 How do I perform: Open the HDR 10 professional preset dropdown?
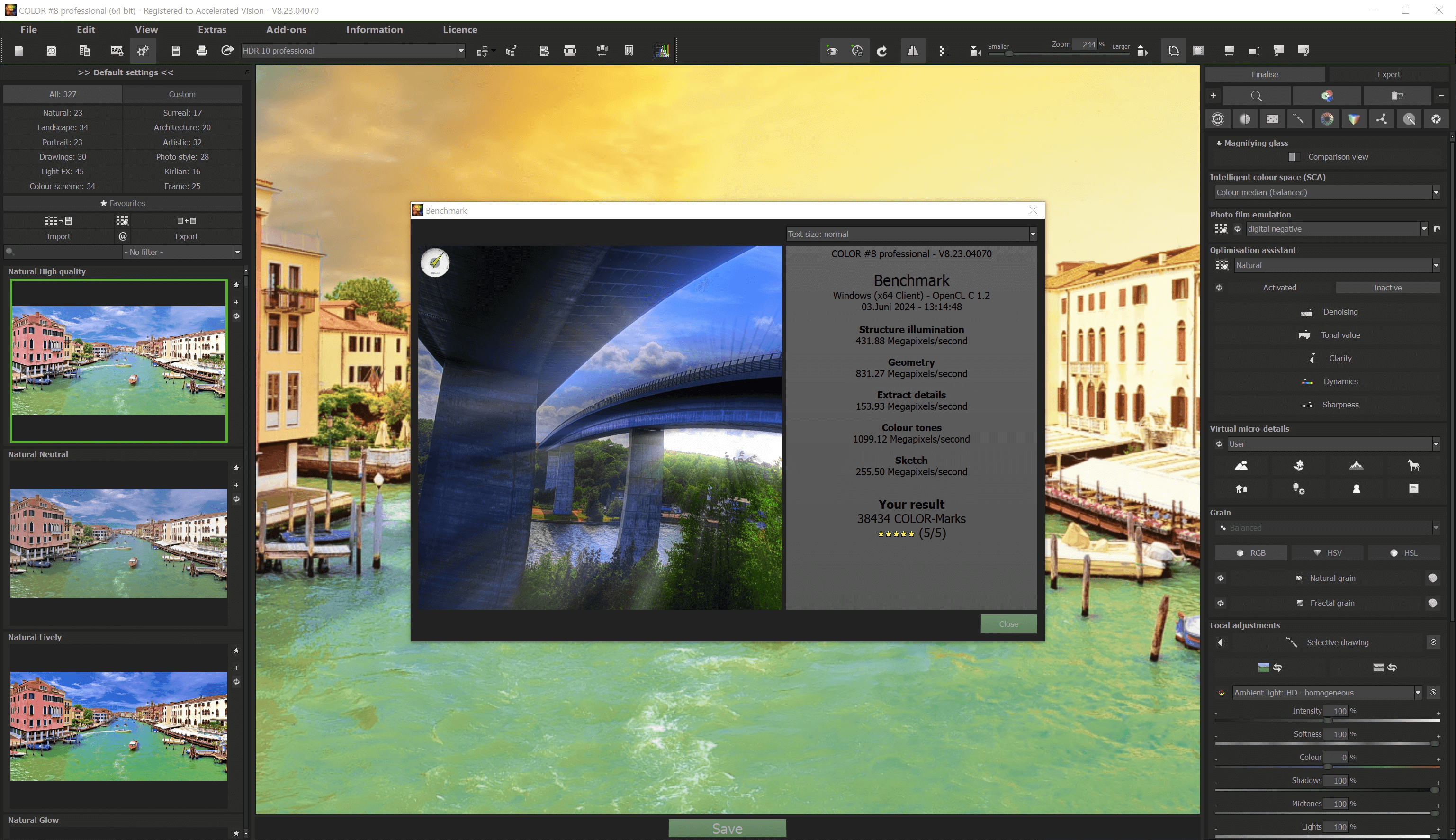pos(461,51)
